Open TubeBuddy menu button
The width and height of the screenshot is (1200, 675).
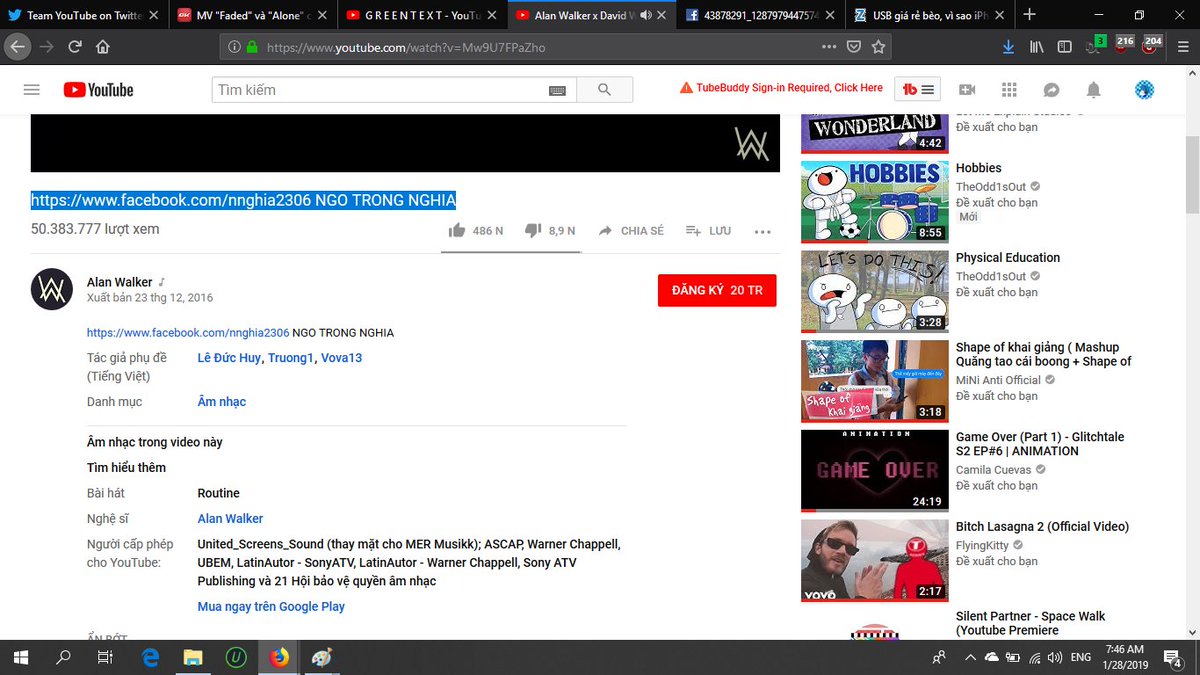point(918,90)
